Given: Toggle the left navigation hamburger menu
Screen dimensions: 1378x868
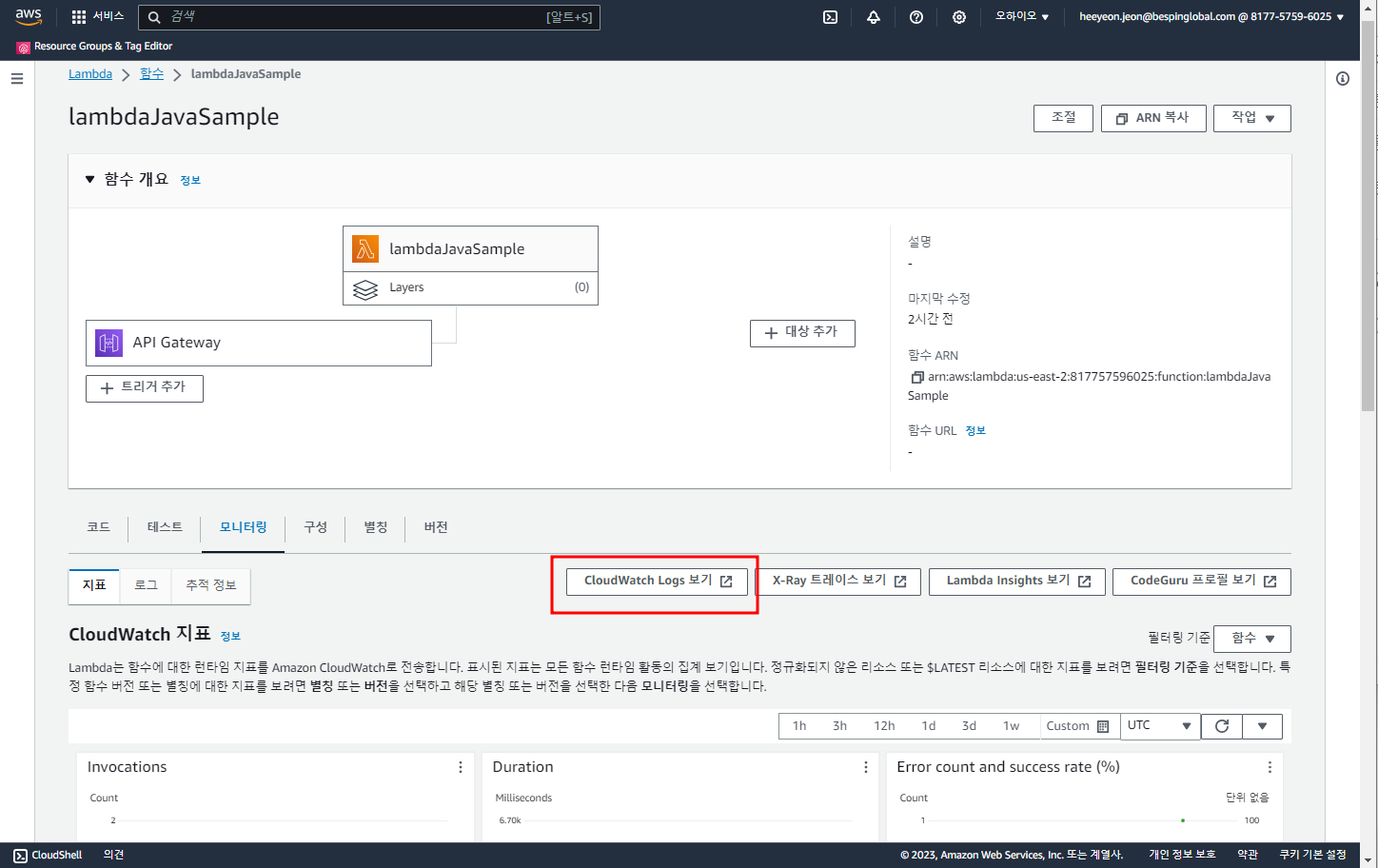Looking at the screenshot, I should [x=17, y=79].
